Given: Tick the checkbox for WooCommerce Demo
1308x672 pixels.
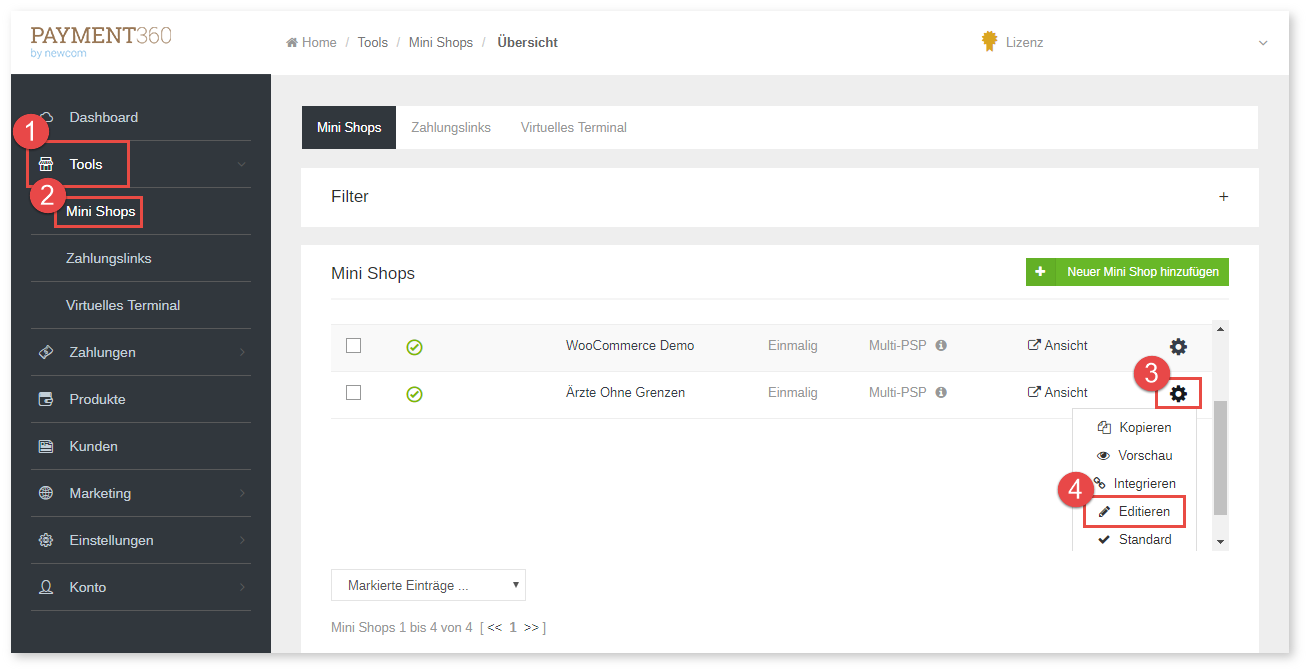Looking at the screenshot, I should pos(353,346).
